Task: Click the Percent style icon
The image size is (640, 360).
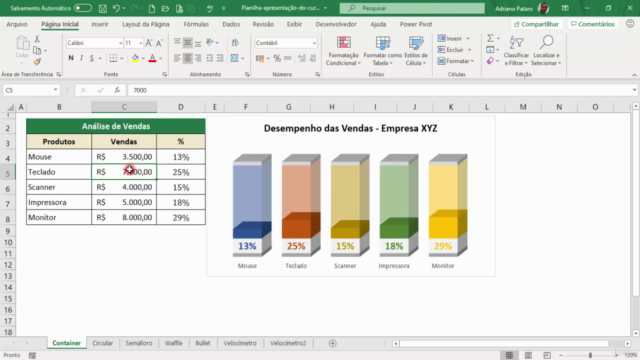Action: [x=277, y=58]
